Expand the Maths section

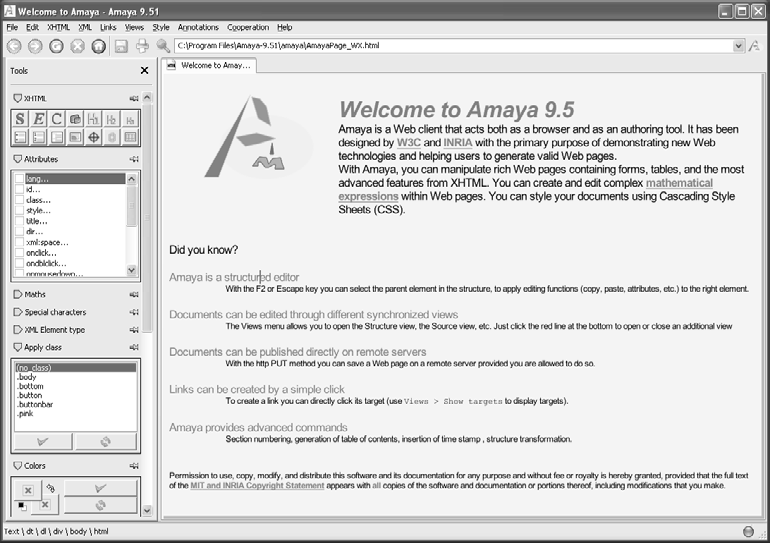[18, 295]
